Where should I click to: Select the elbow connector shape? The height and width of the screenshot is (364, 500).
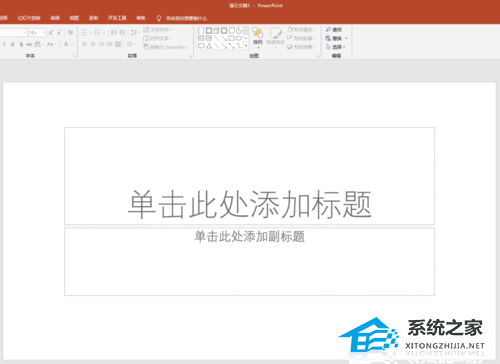point(240,46)
